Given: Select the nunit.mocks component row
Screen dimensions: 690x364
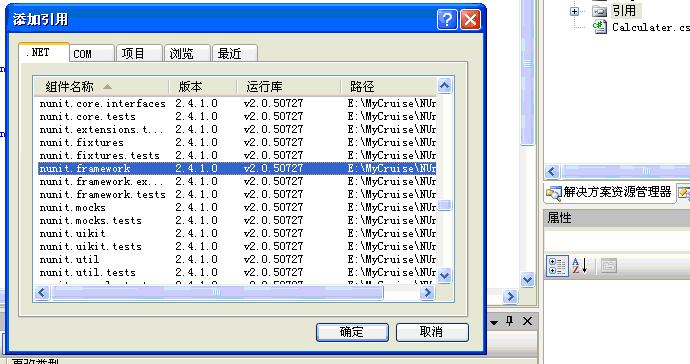Looking at the screenshot, I should [237, 207].
